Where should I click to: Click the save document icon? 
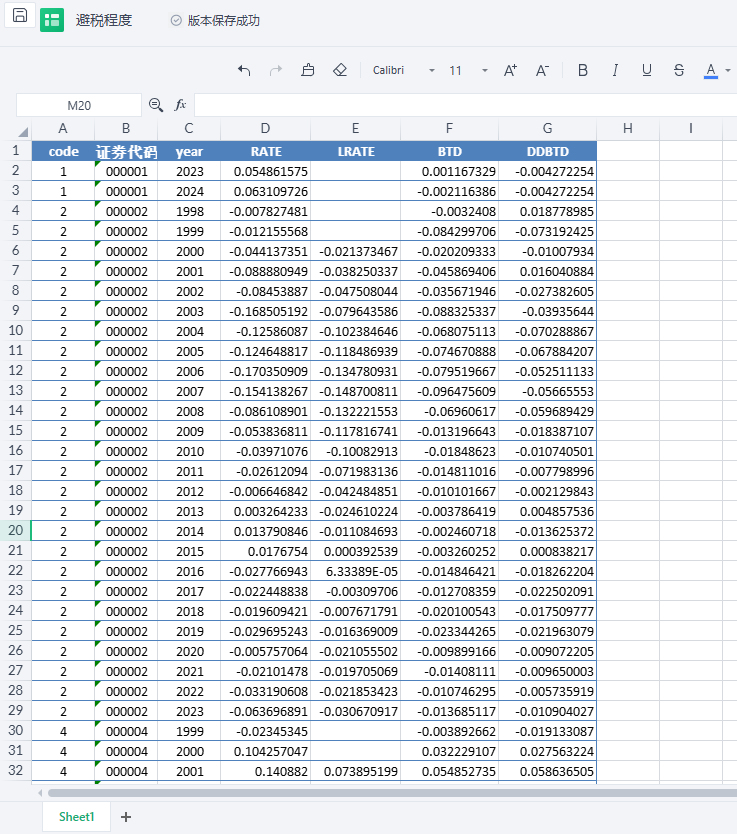[x=20, y=15]
